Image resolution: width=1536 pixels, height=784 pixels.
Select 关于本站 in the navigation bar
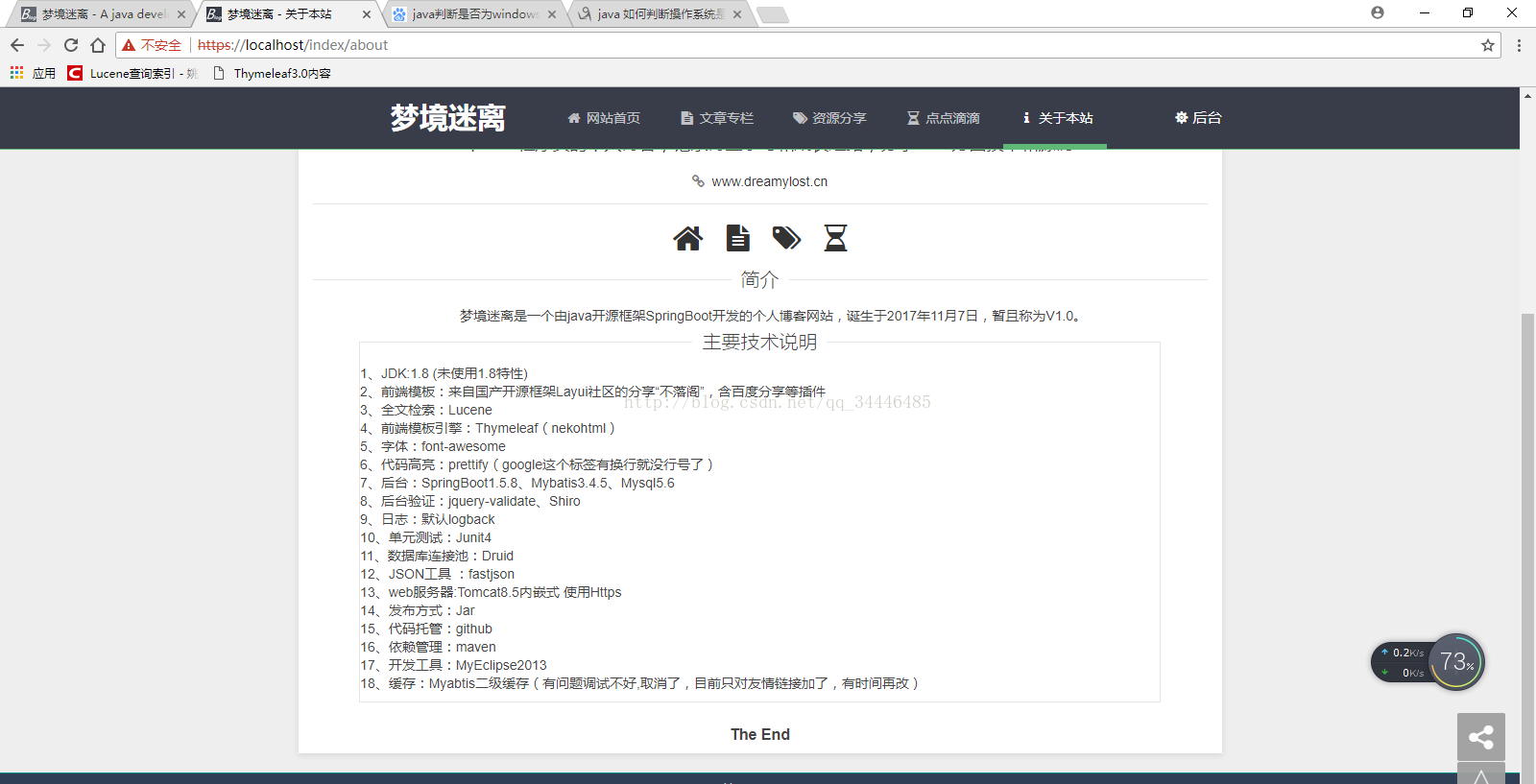click(x=1056, y=118)
